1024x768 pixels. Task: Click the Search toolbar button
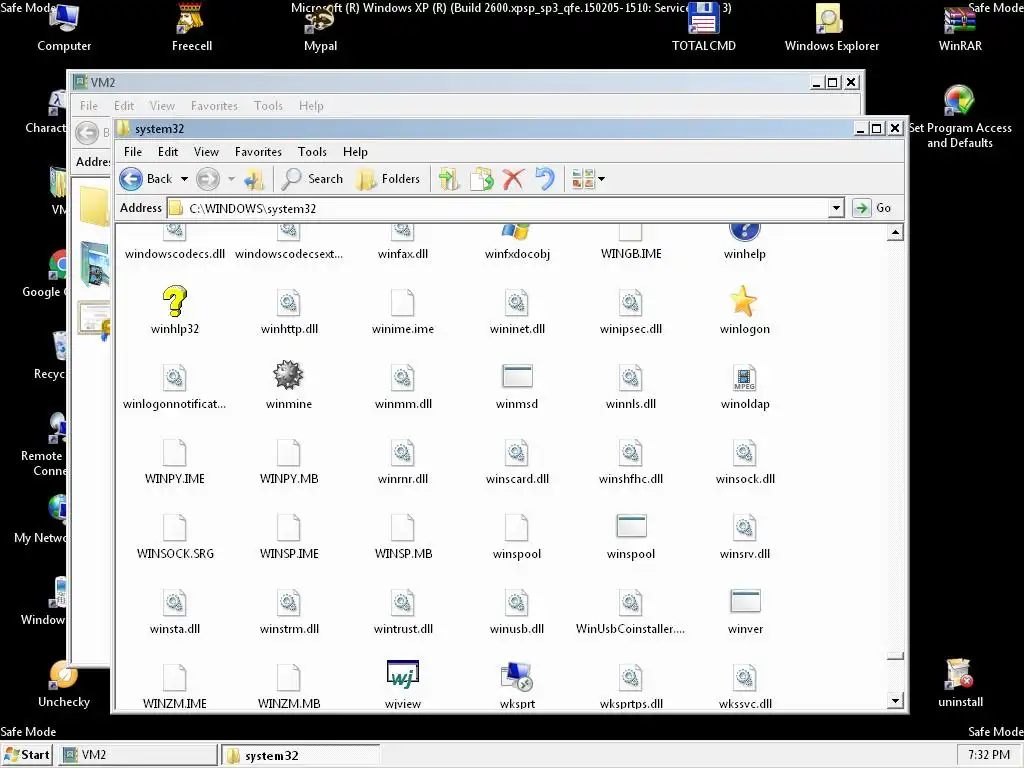(x=312, y=179)
